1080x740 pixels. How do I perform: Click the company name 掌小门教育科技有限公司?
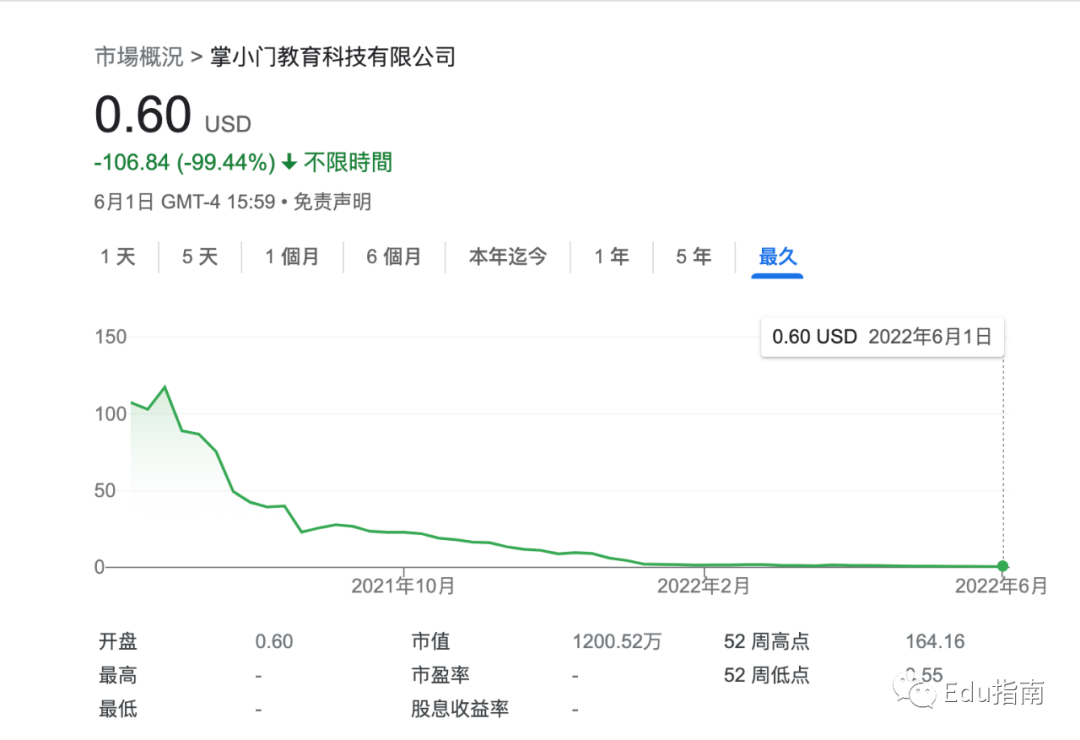tap(333, 56)
